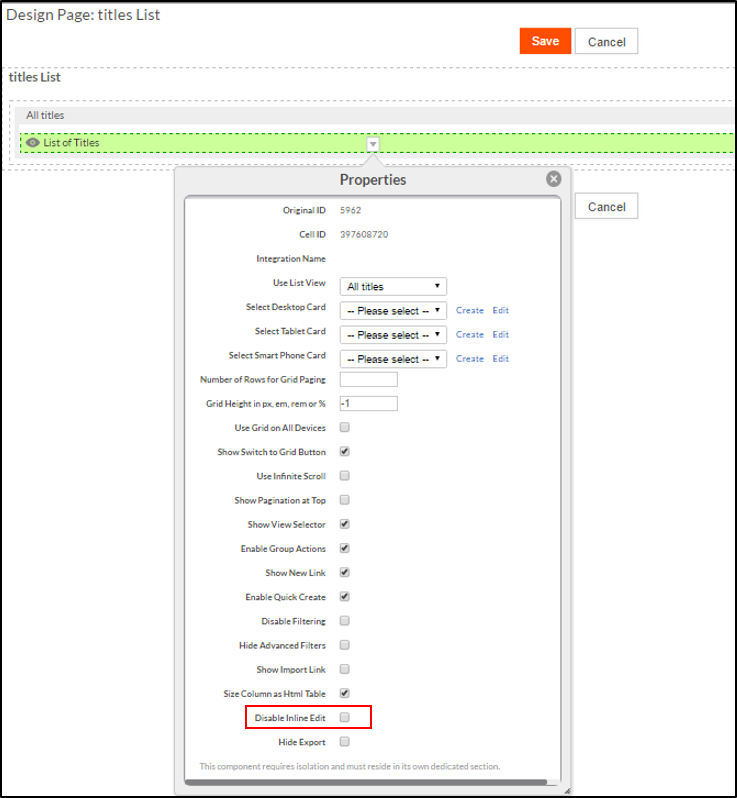
Task: Click Create link for Desktop Card
Action: click(x=469, y=310)
